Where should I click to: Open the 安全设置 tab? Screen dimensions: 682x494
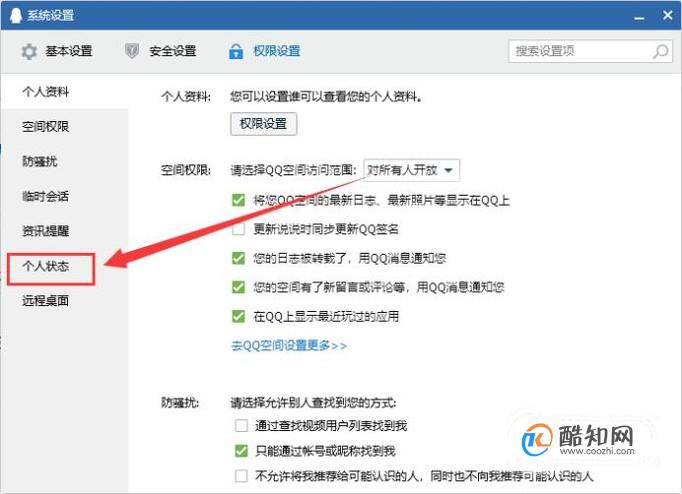(160, 51)
